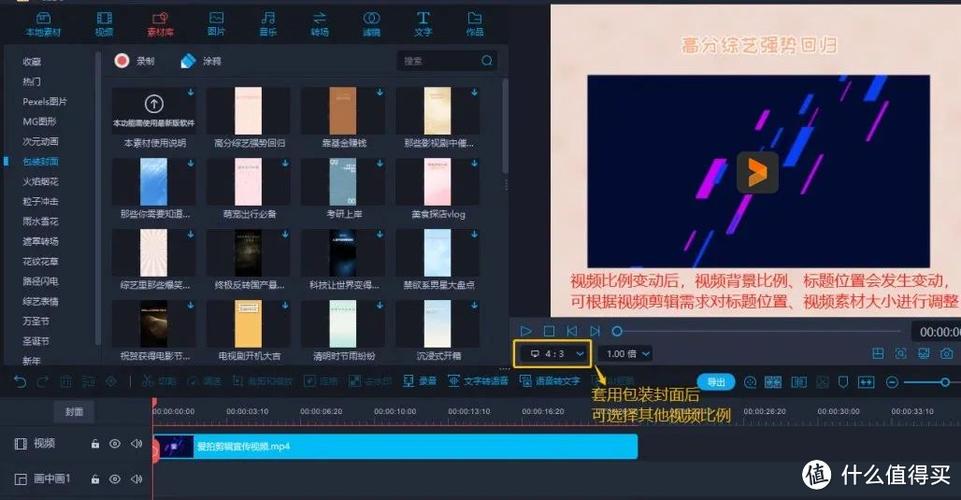Select 热门 hot category
The image size is (961, 500).
[x=32, y=81]
